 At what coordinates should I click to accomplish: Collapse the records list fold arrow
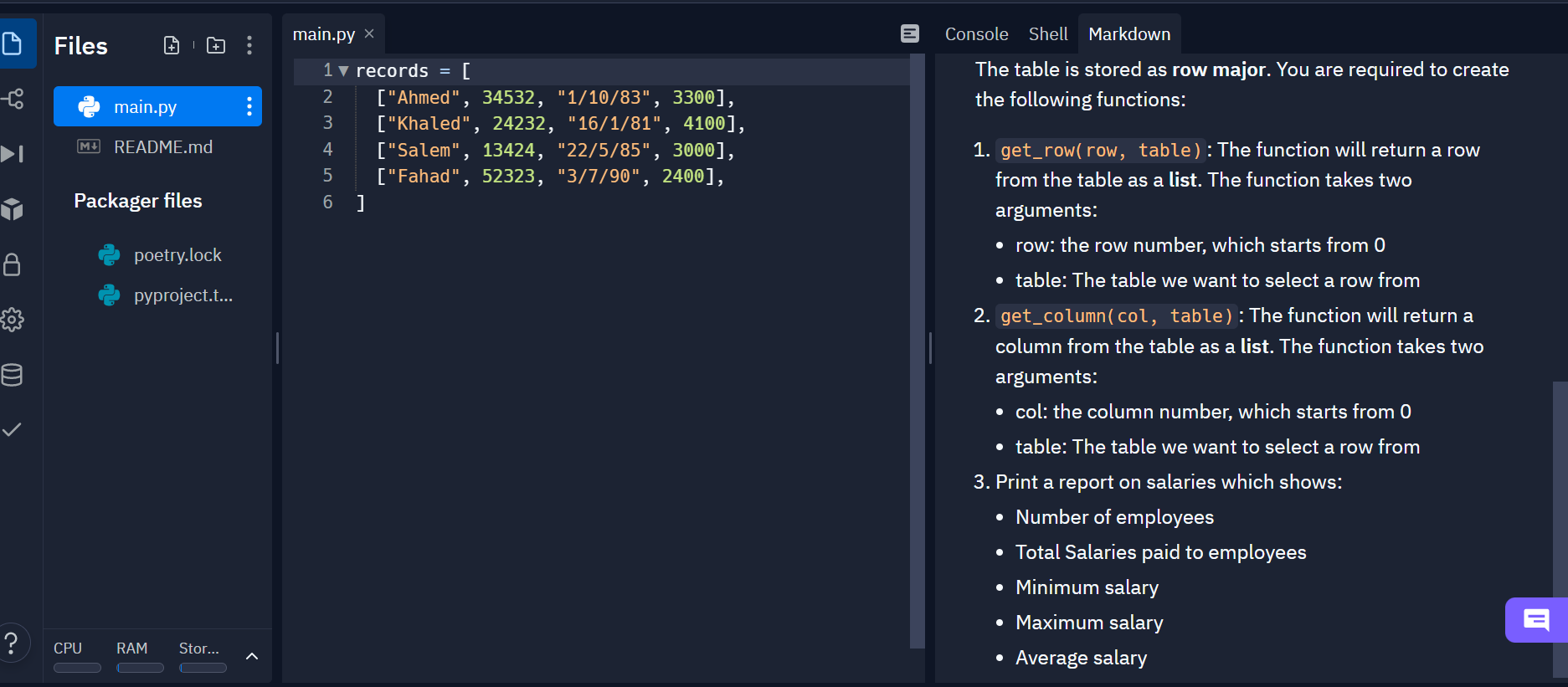tap(343, 71)
